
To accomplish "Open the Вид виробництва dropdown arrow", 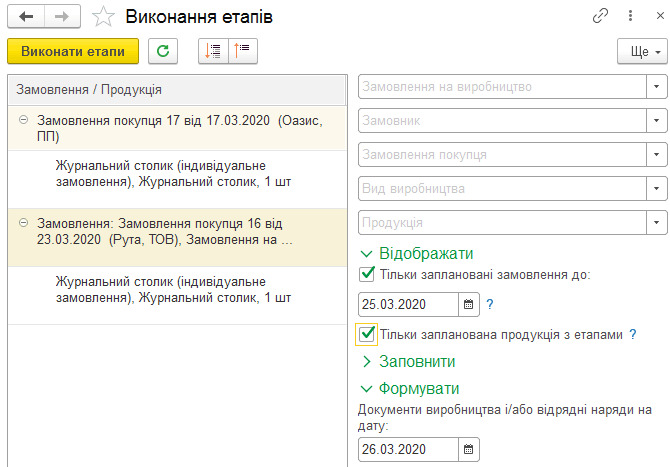I will 657,188.
